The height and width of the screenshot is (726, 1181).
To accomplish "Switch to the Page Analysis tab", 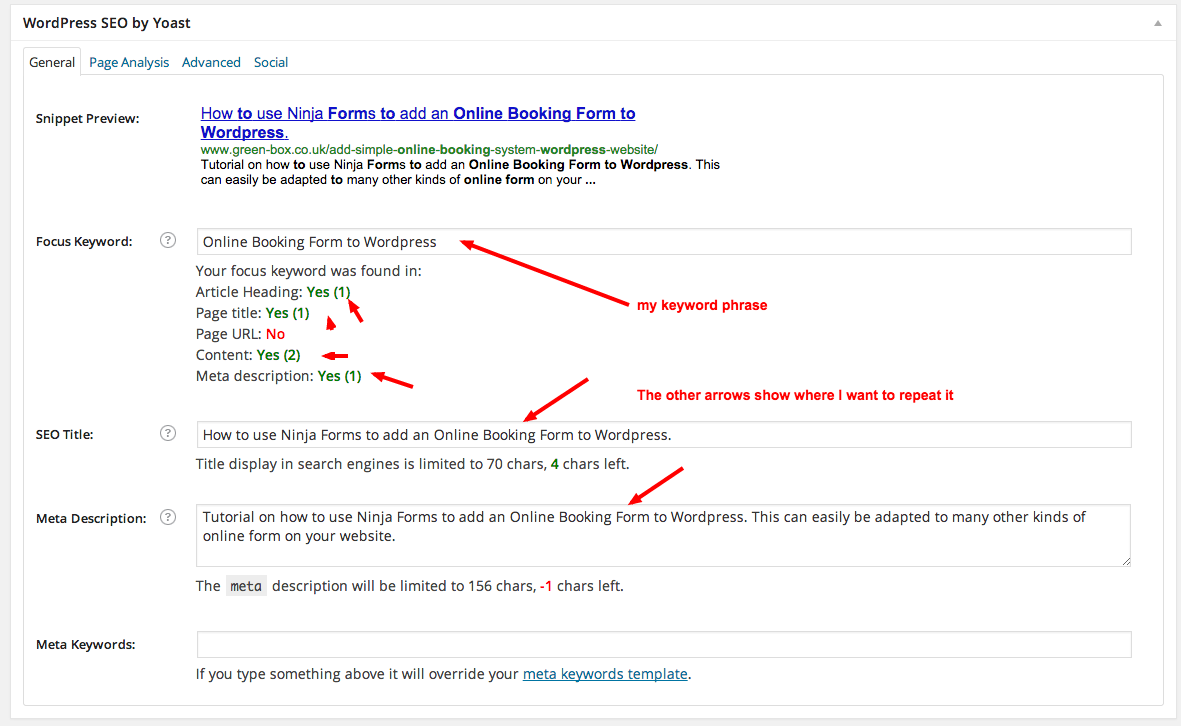I will click(x=129, y=62).
